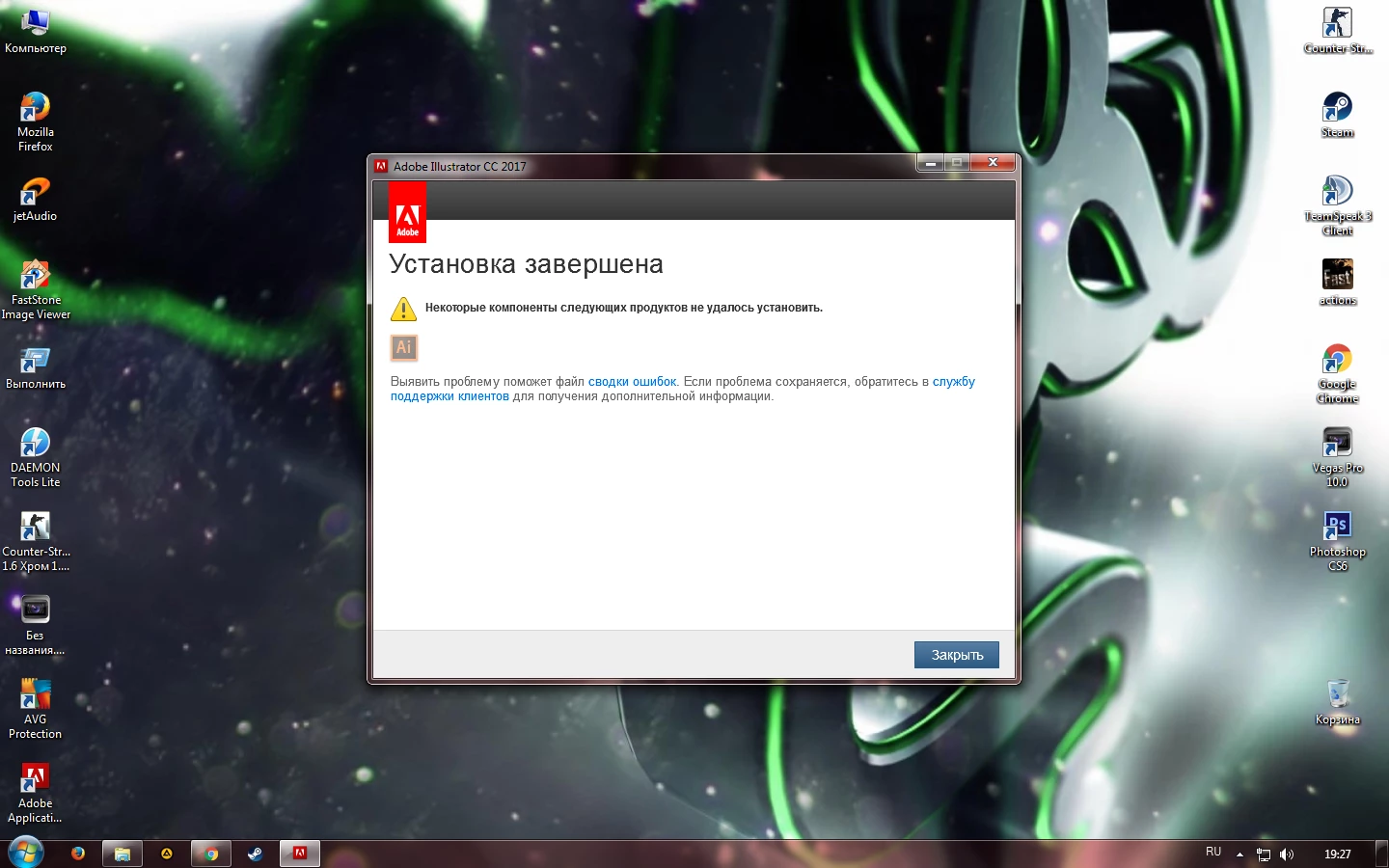
Task: Click the red Adobe logo in installer
Action: (x=407, y=213)
